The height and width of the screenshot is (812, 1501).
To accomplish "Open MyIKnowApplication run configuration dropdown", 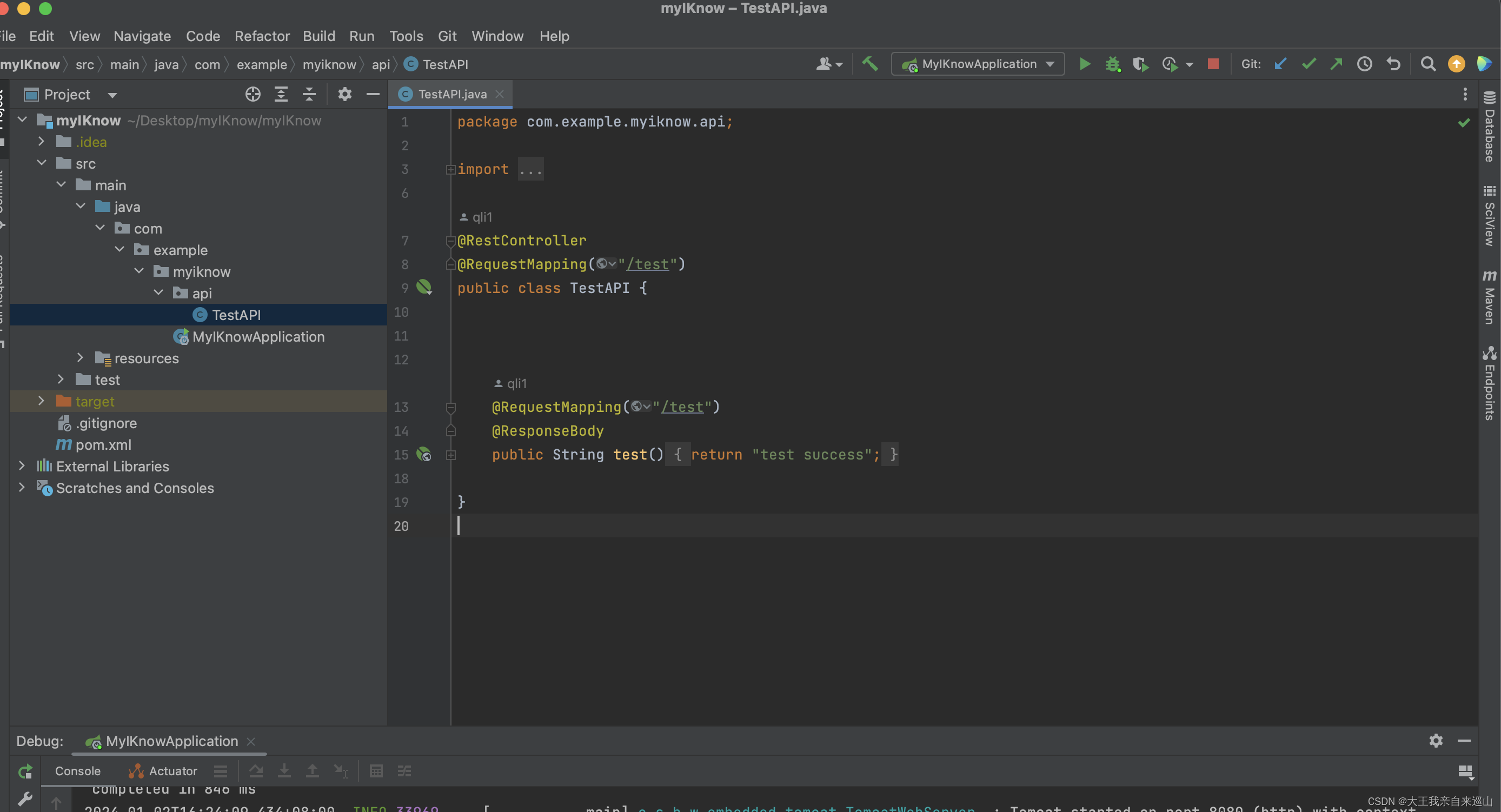I will click(978, 64).
